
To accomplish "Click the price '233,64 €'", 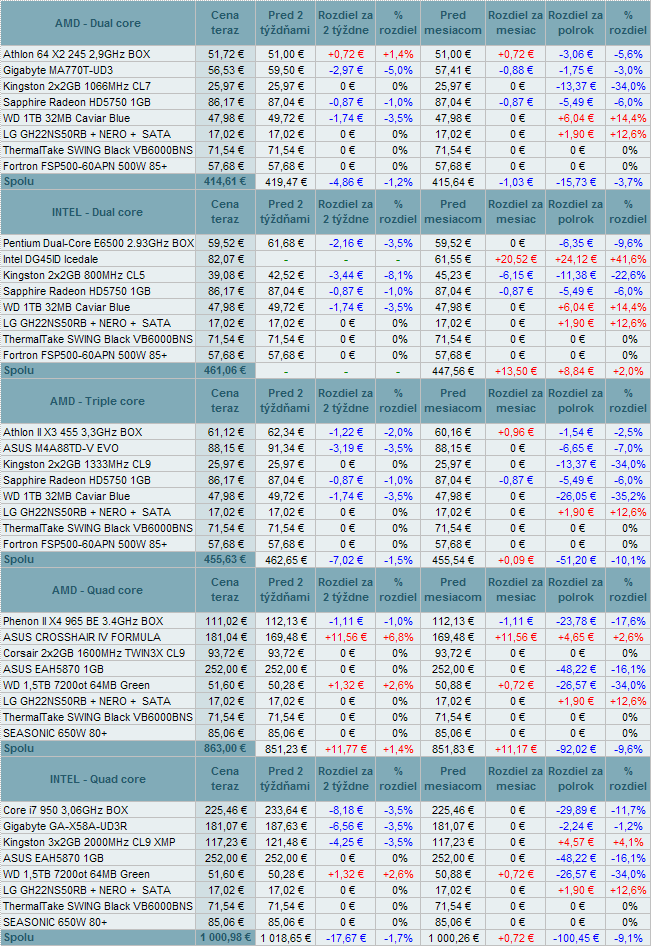I will pos(285,810).
